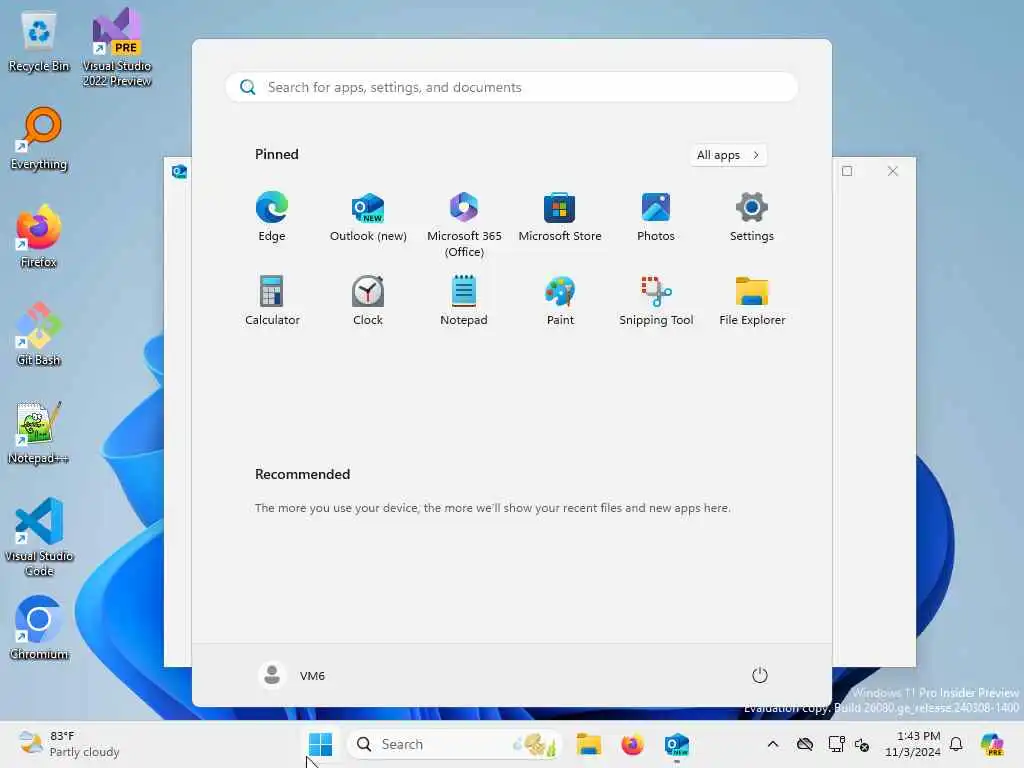
Task: Expand All apps list
Action: tap(728, 155)
